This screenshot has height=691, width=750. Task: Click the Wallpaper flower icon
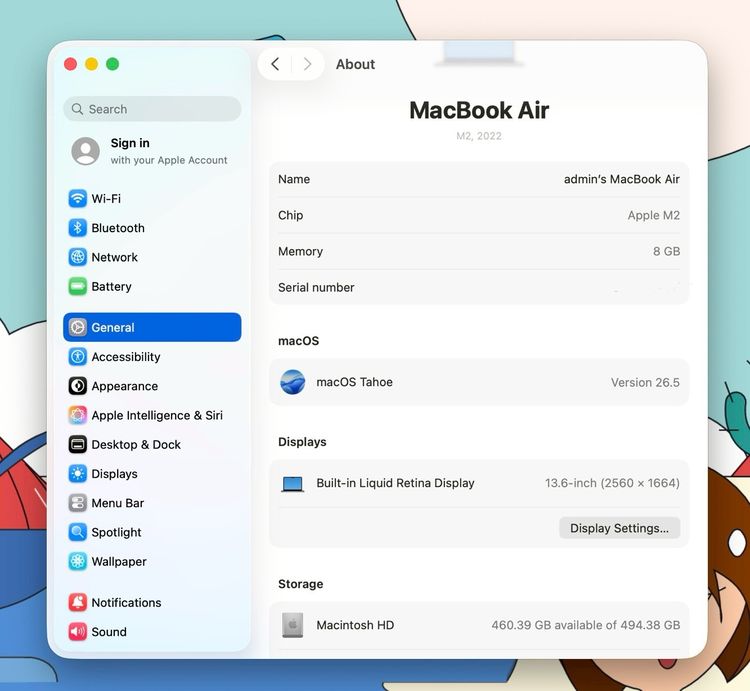tap(77, 561)
